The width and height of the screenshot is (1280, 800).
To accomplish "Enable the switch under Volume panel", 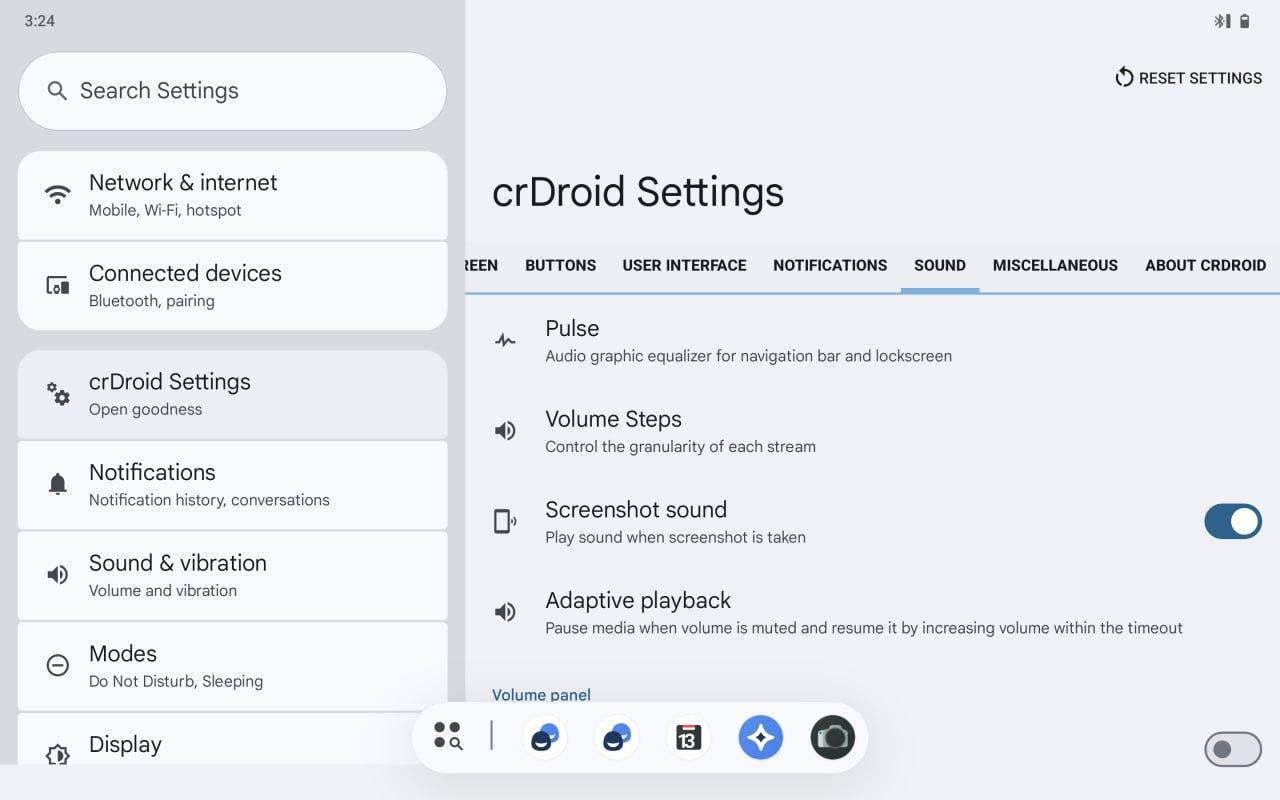I will [x=1233, y=749].
